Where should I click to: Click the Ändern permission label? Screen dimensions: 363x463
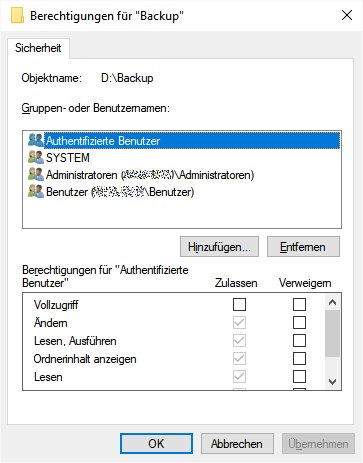[51, 322]
